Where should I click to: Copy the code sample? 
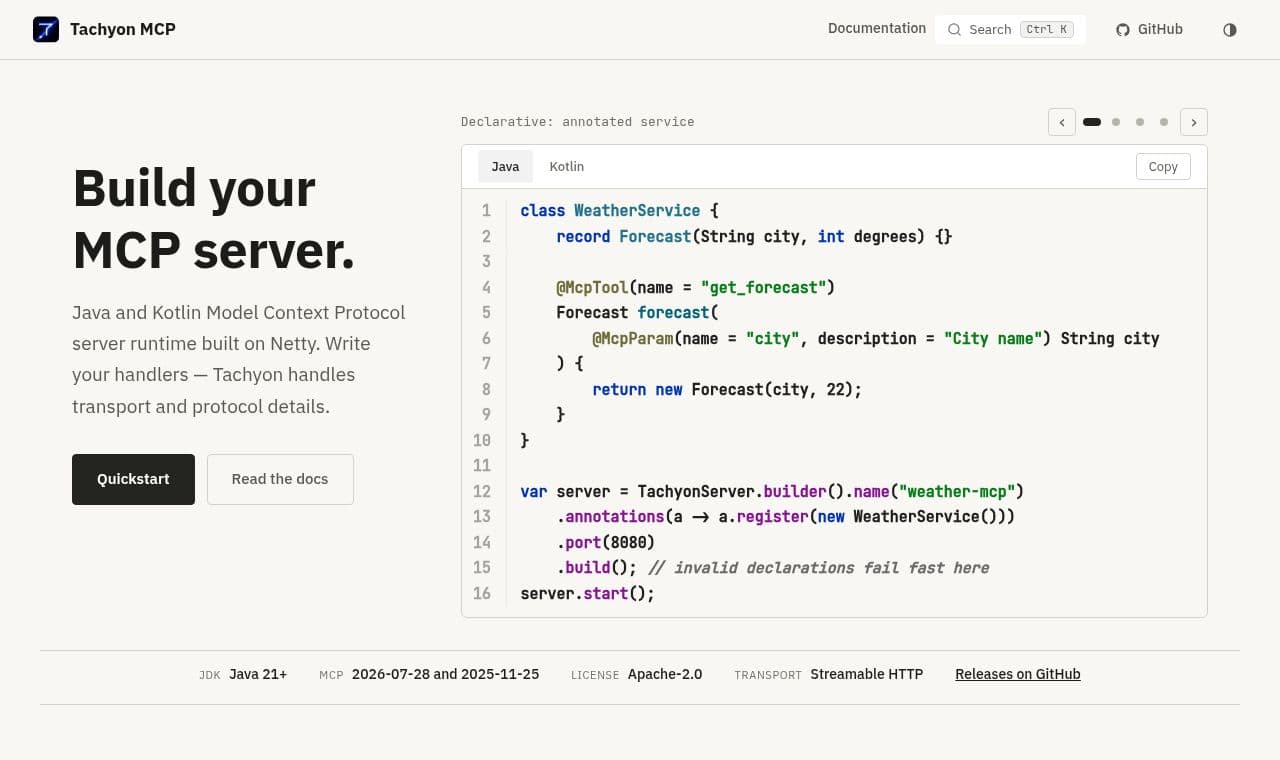1163,166
